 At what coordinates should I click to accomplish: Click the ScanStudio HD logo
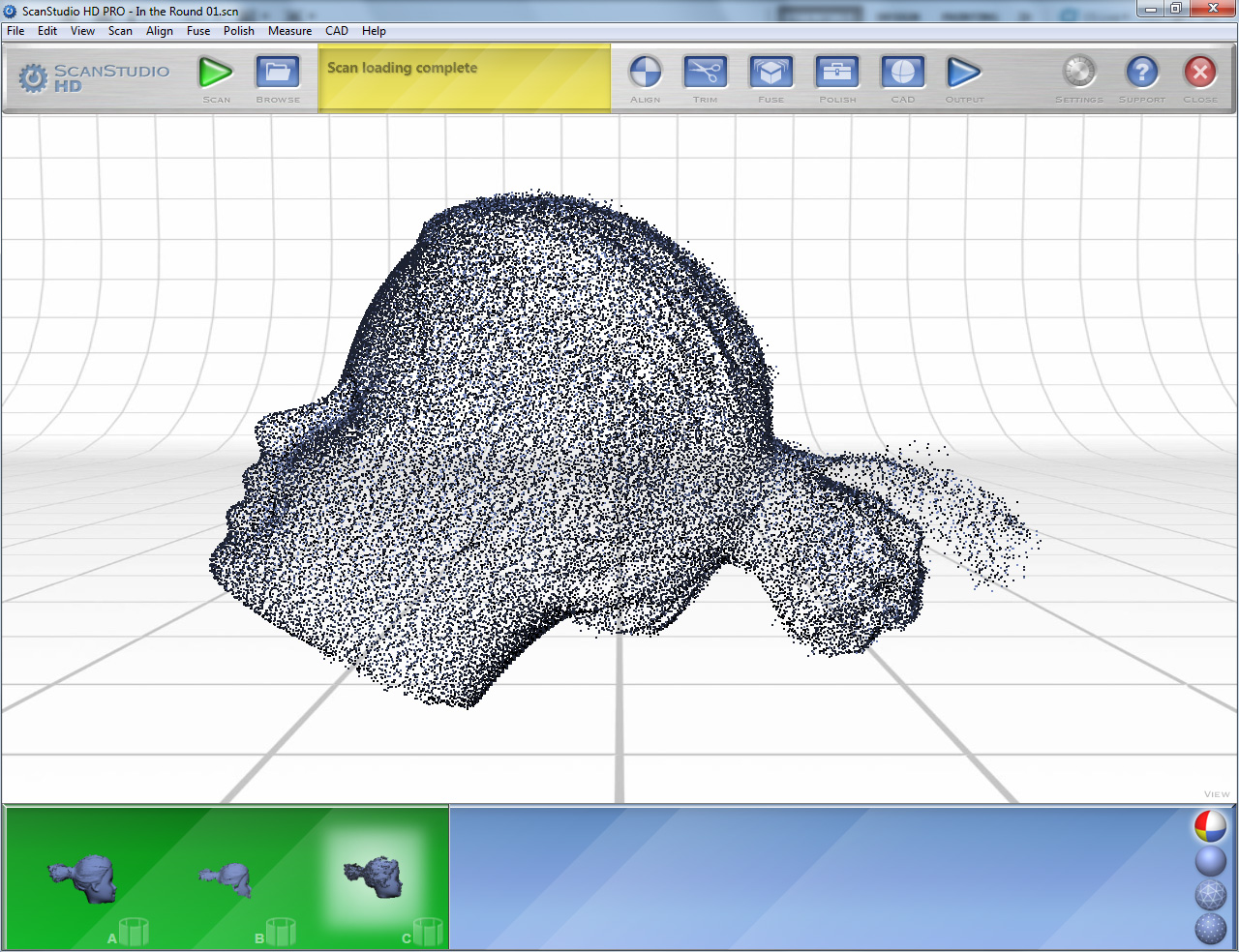click(x=94, y=77)
